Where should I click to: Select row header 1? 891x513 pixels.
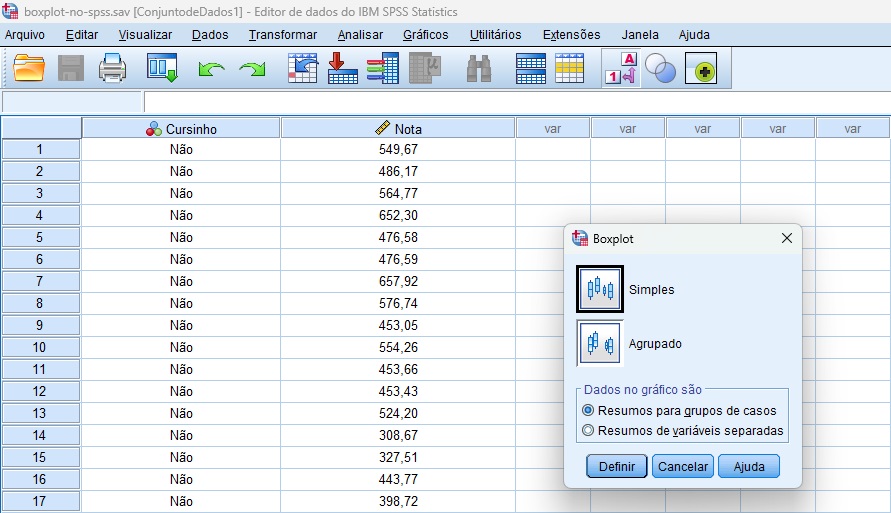click(40, 149)
